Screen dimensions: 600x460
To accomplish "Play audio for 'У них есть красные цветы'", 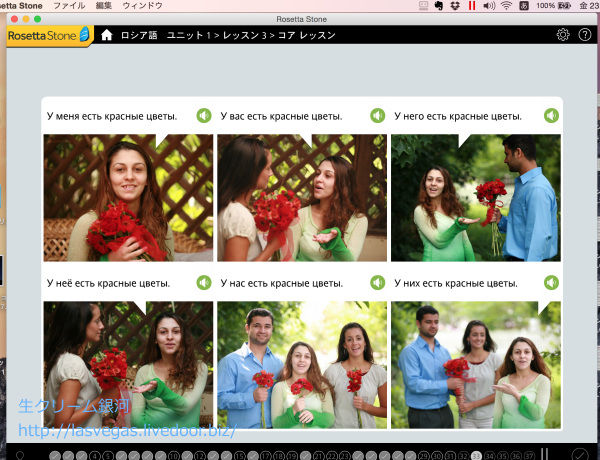I will [551, 283].
